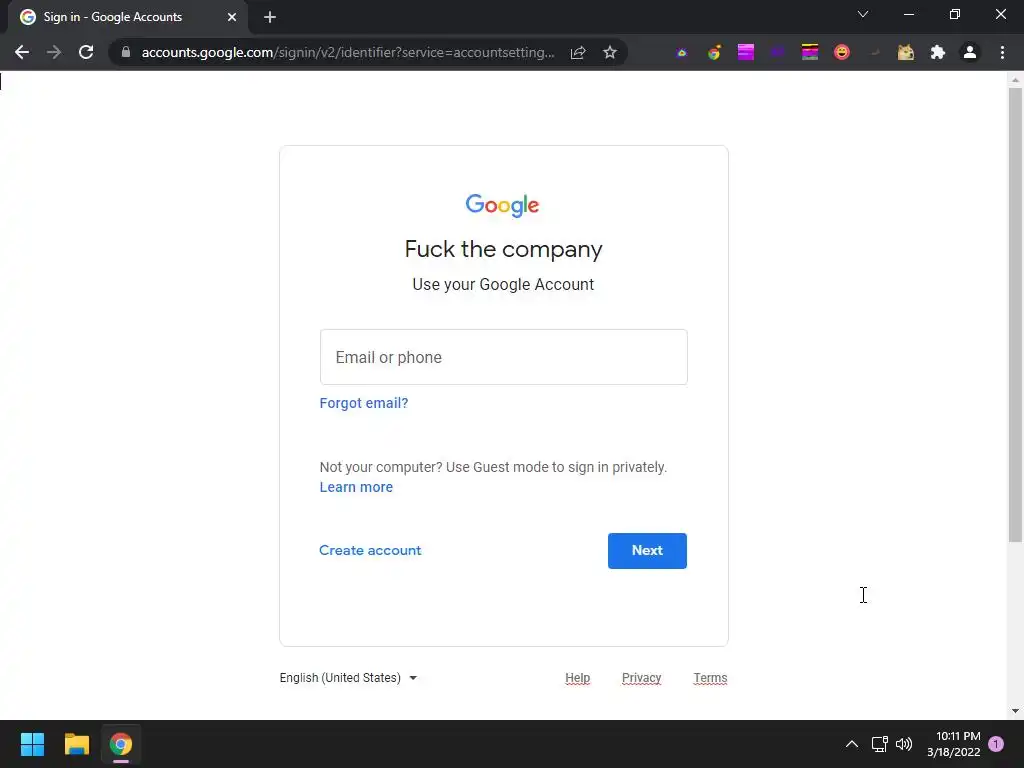Screen dimensions: 1024x768
Task: Click the address bar URL
Action: pyautogui.click(x=347, y=52)
